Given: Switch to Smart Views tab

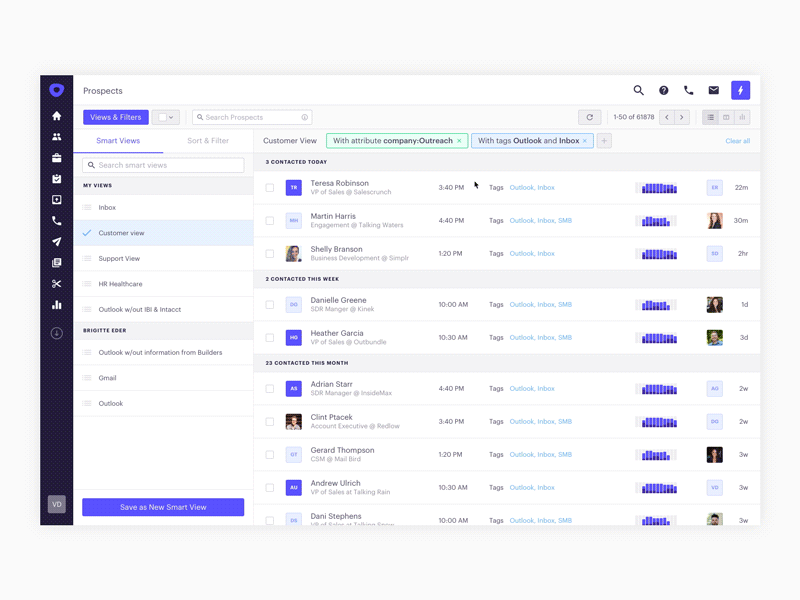Looking at the screenshot, I should tap(118, 141).
